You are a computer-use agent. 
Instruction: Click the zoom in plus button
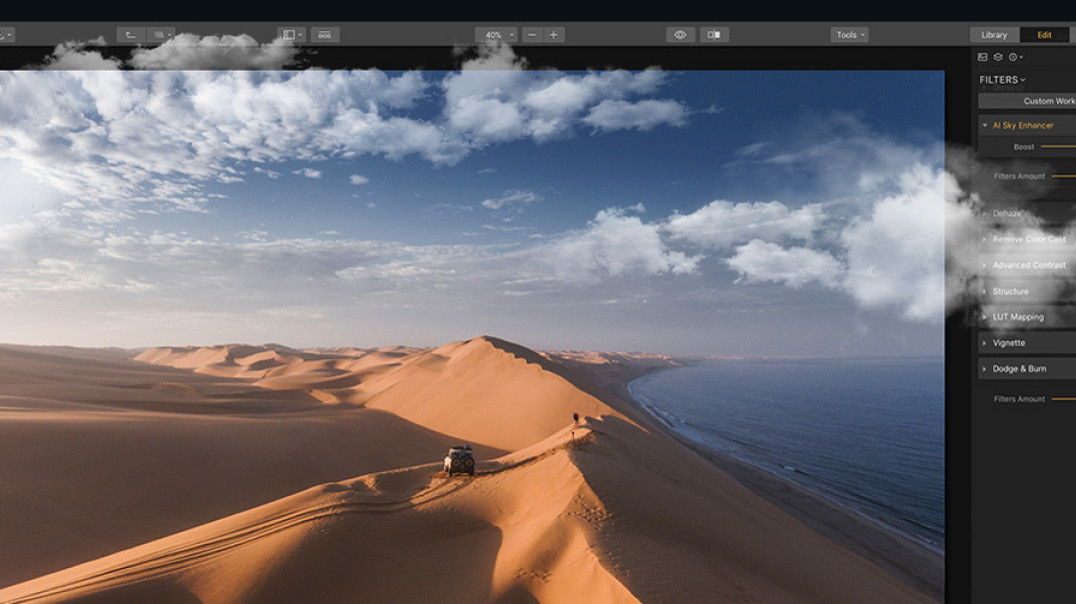coord(554,34)
